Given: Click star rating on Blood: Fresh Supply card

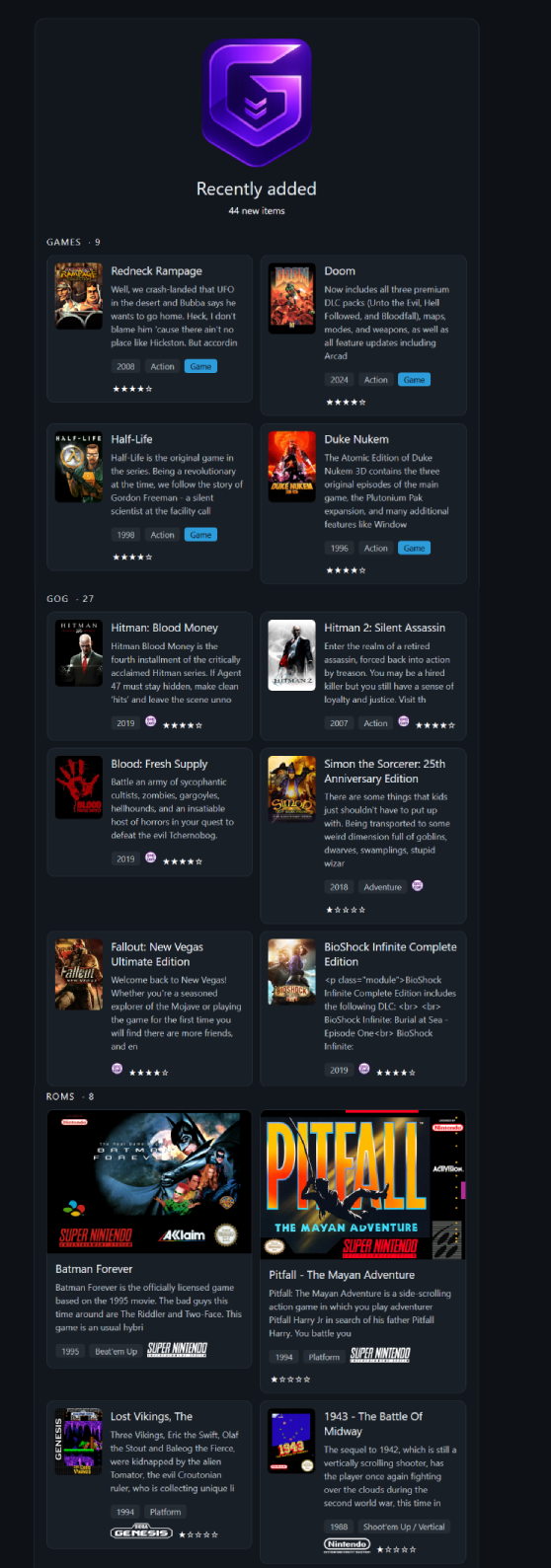Looking at the screenshot, I should [183, 861].
